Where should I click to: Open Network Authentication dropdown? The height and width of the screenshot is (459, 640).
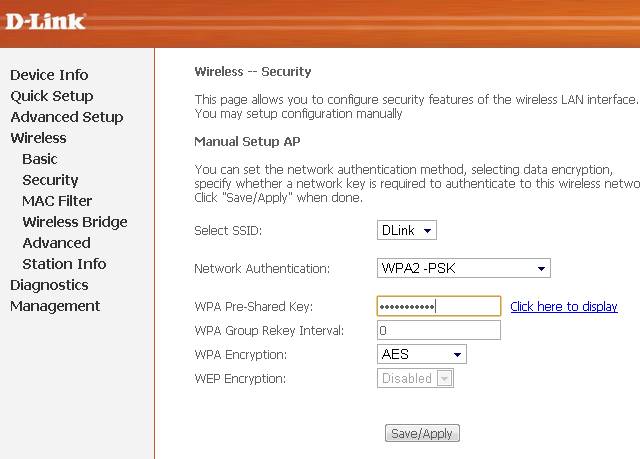tap(464, 268)
